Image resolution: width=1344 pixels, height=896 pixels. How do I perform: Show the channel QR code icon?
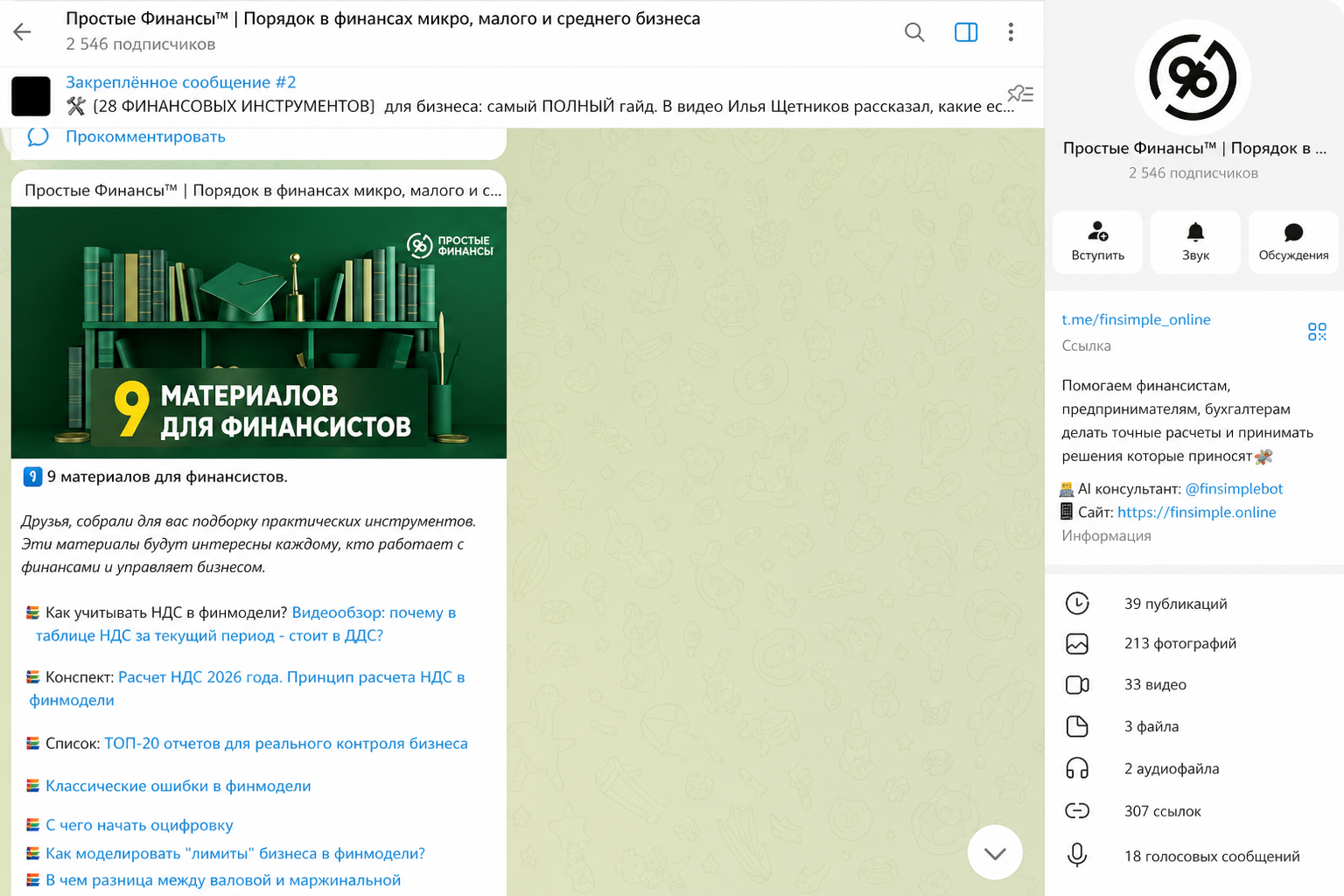click(x=1317, y=332)
